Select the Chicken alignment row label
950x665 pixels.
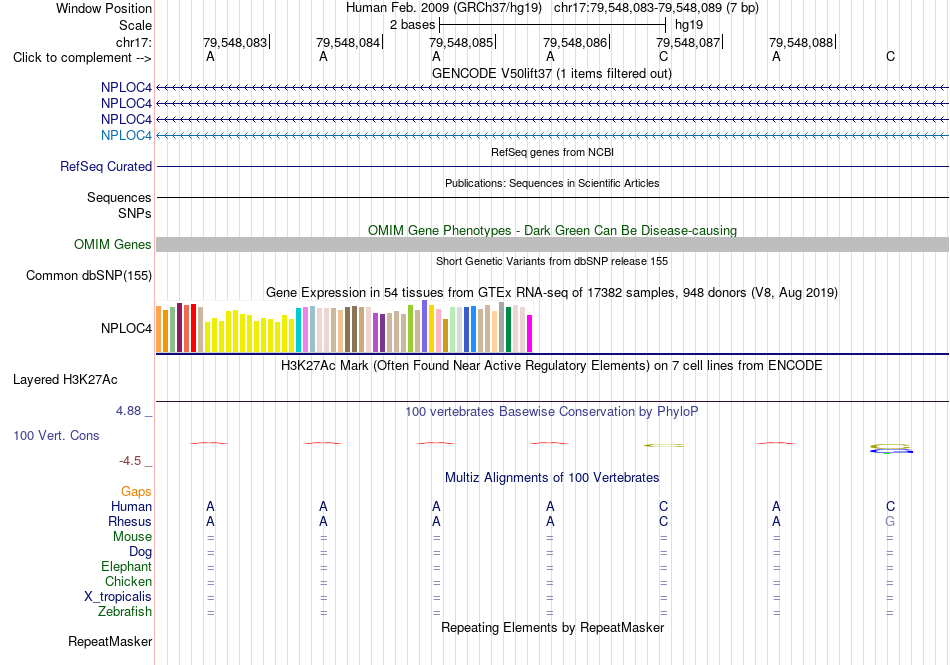(128, 581)
